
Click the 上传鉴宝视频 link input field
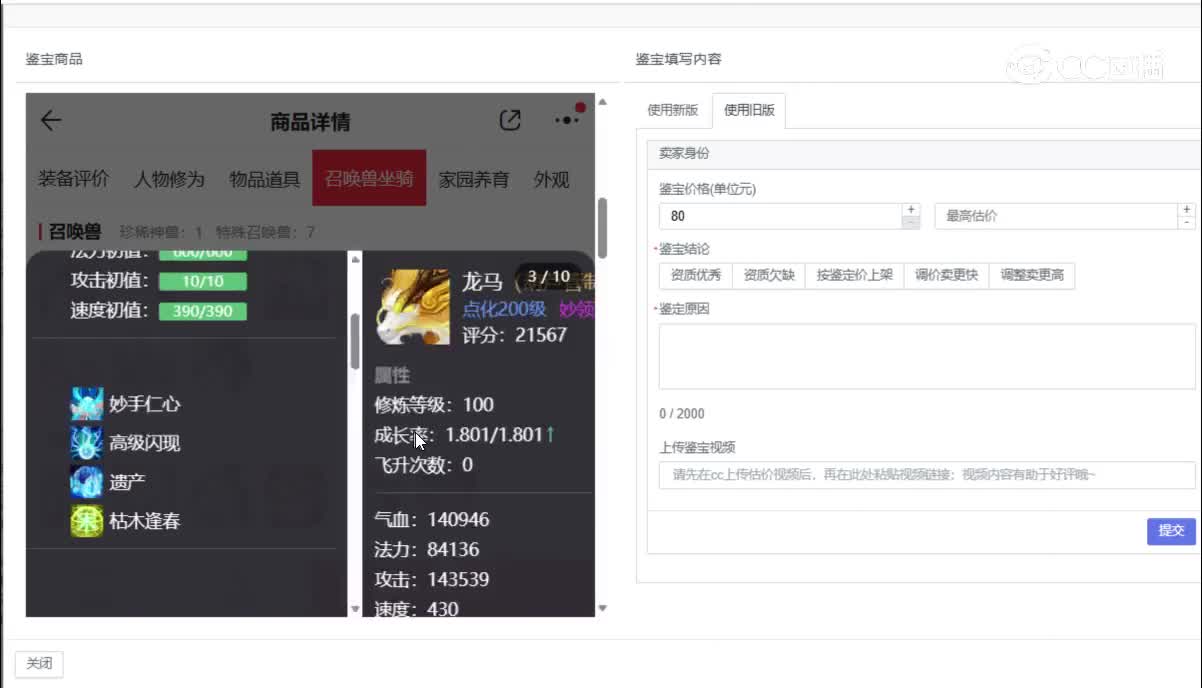point(927,475)
